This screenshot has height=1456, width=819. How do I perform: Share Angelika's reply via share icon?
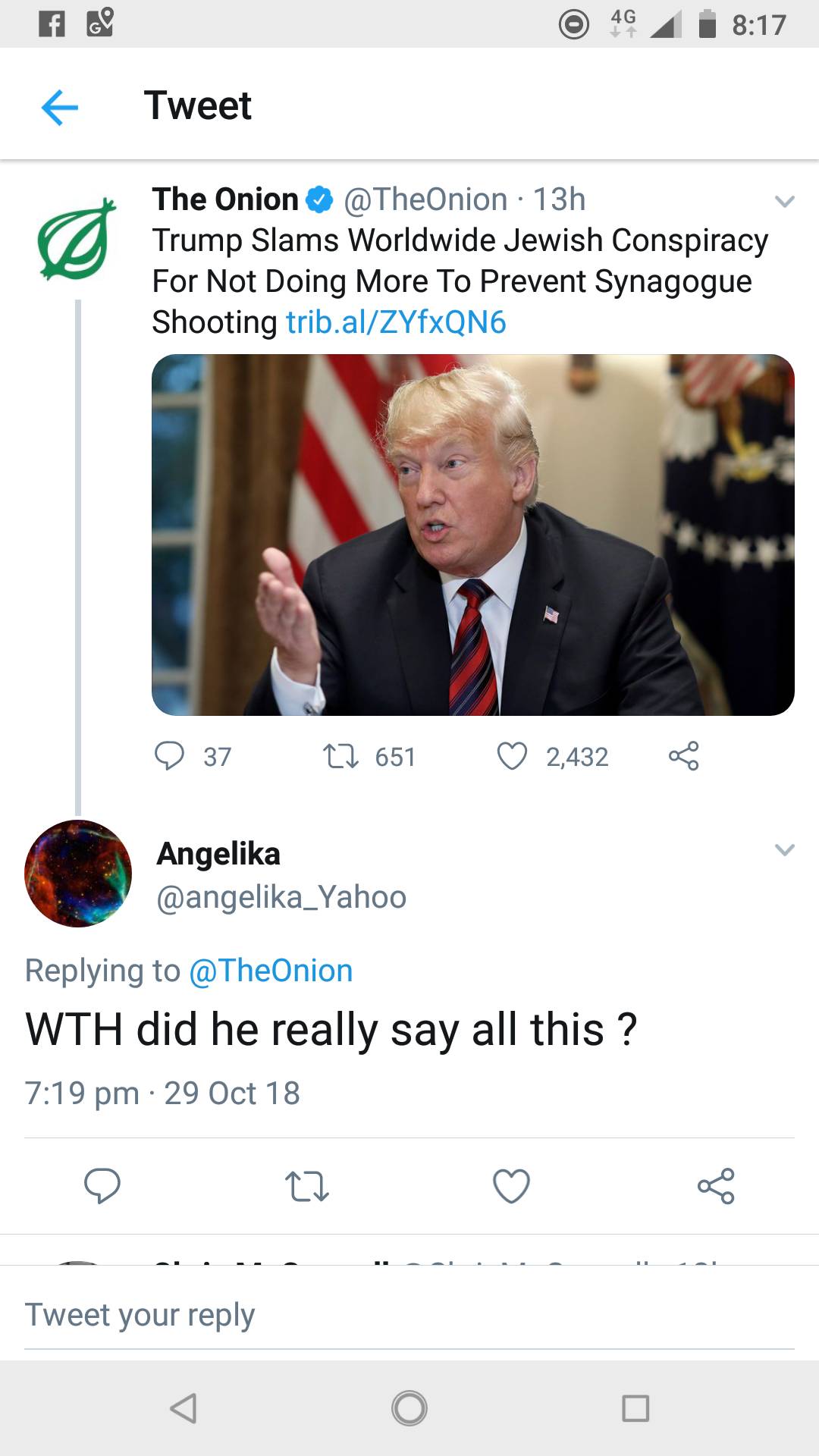coord(716,1187)
